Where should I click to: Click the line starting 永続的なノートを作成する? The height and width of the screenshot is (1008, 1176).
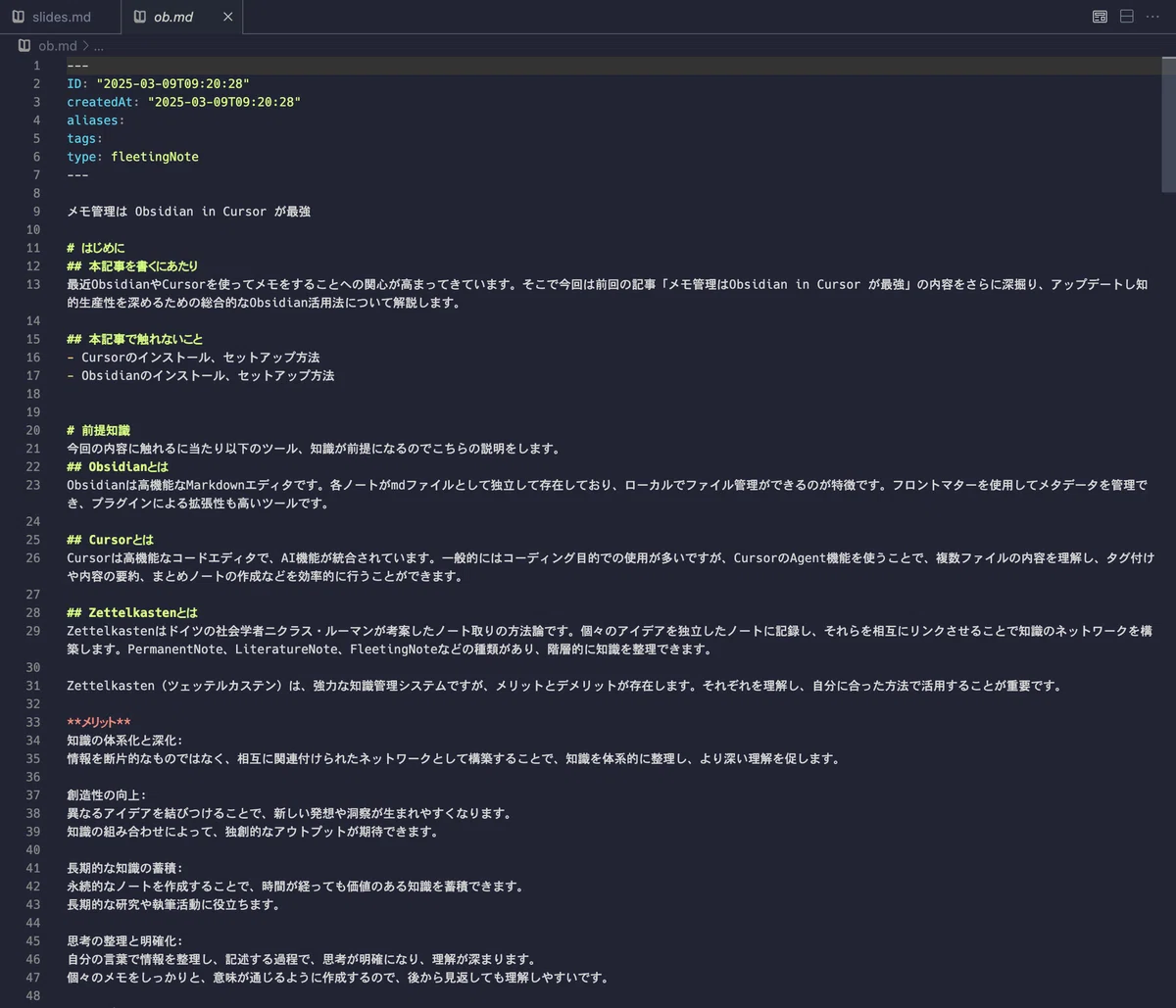click(295, 886)
